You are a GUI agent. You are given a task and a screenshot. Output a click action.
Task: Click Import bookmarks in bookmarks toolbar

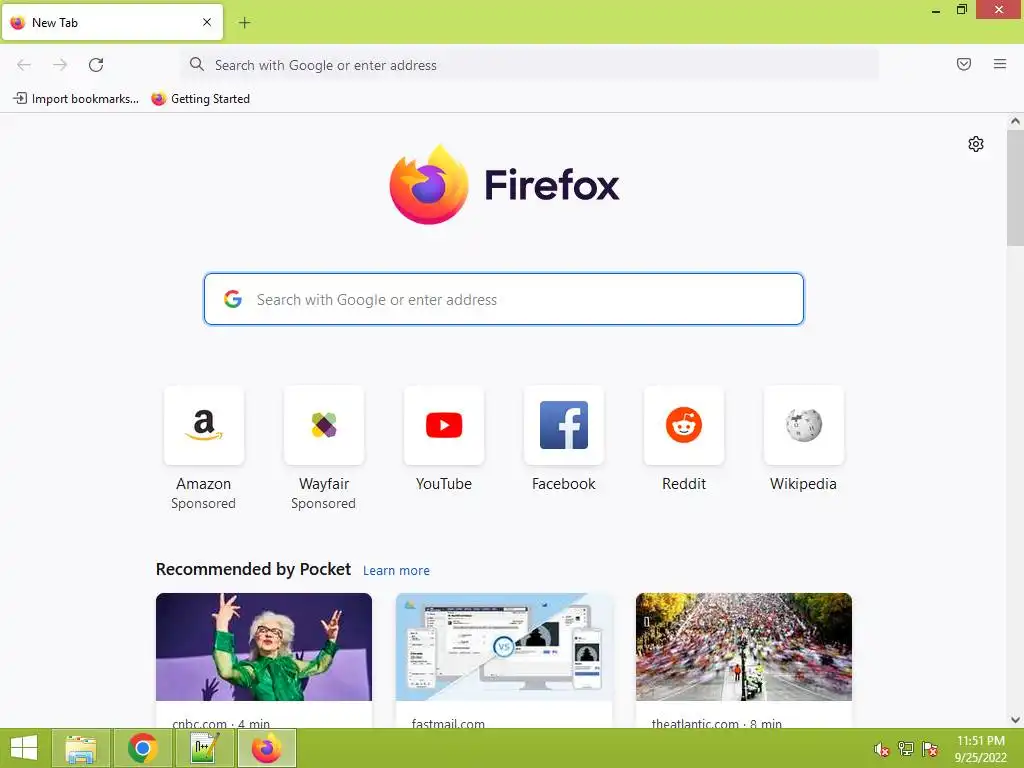[x=76, y=99]
